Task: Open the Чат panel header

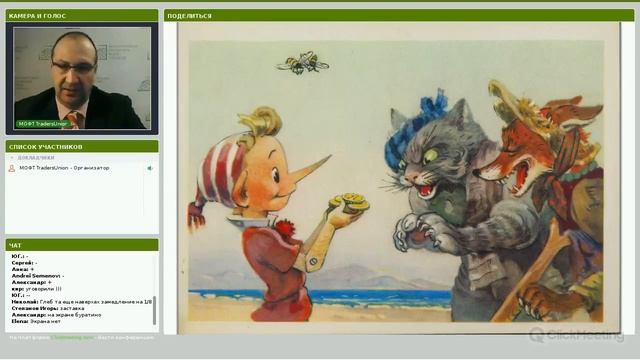Action: tap(82, 245)
